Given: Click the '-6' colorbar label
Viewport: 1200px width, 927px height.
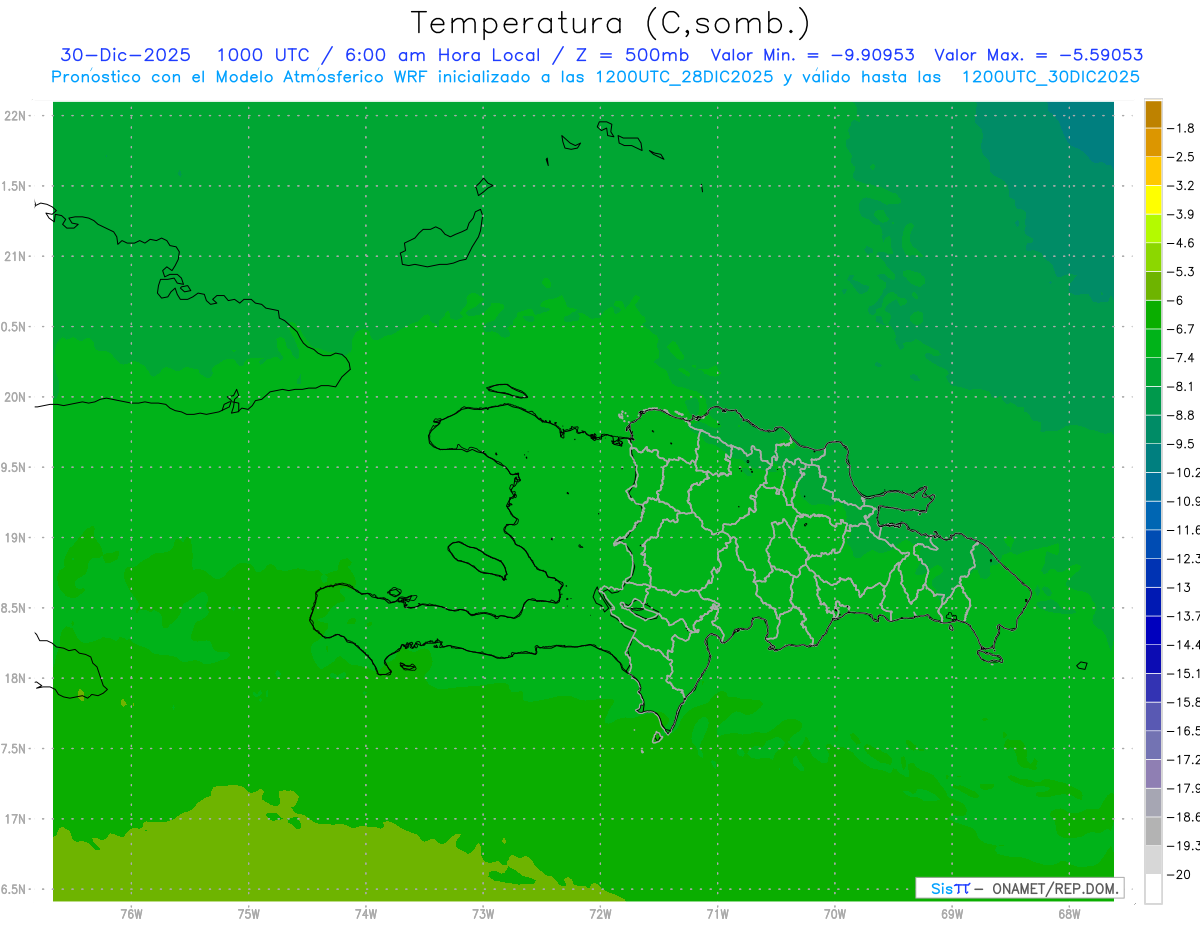Looking at the screenshot, I should click(1176, 300).
